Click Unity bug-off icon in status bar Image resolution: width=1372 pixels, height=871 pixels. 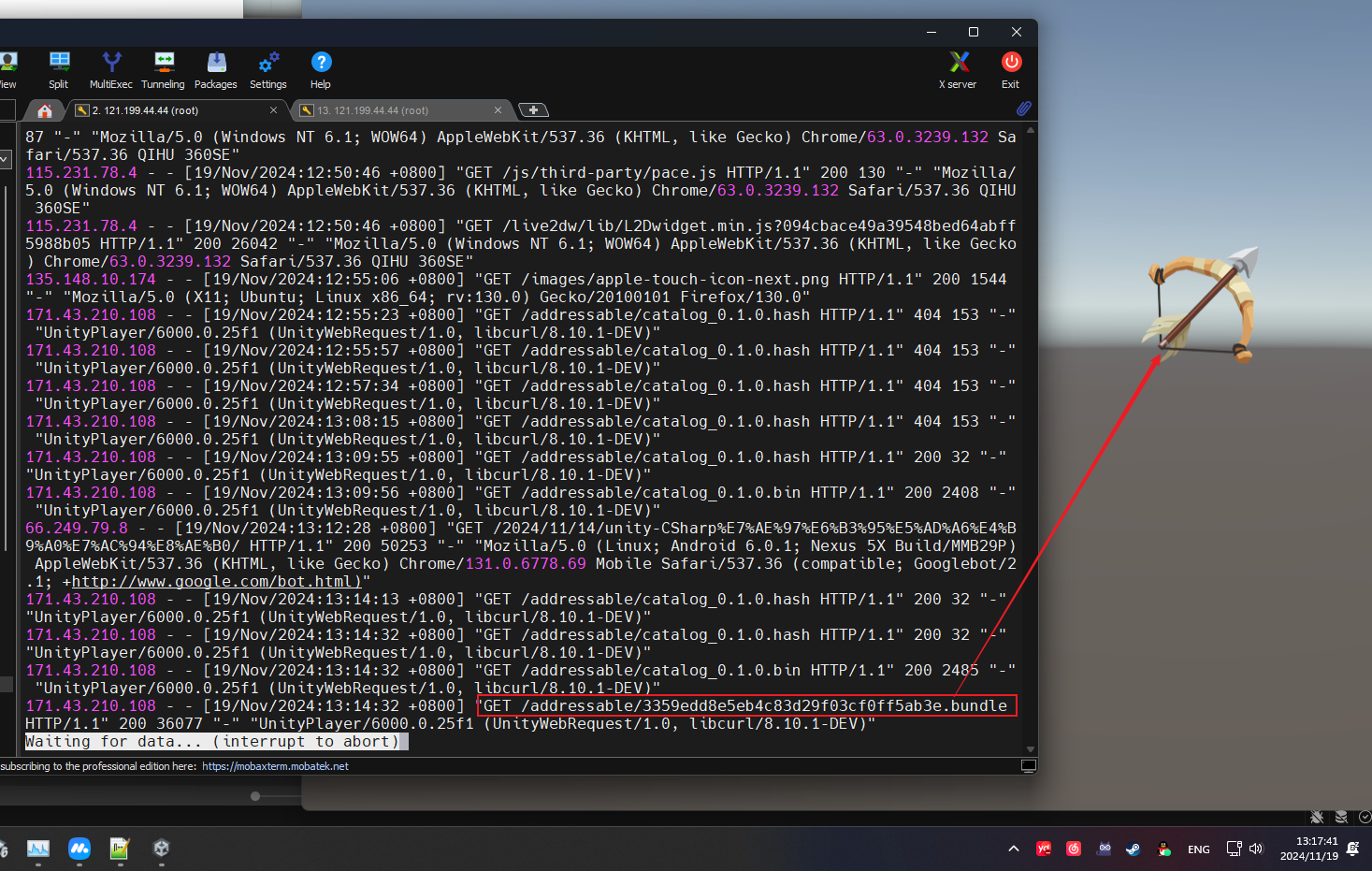tap(1317, 817)
